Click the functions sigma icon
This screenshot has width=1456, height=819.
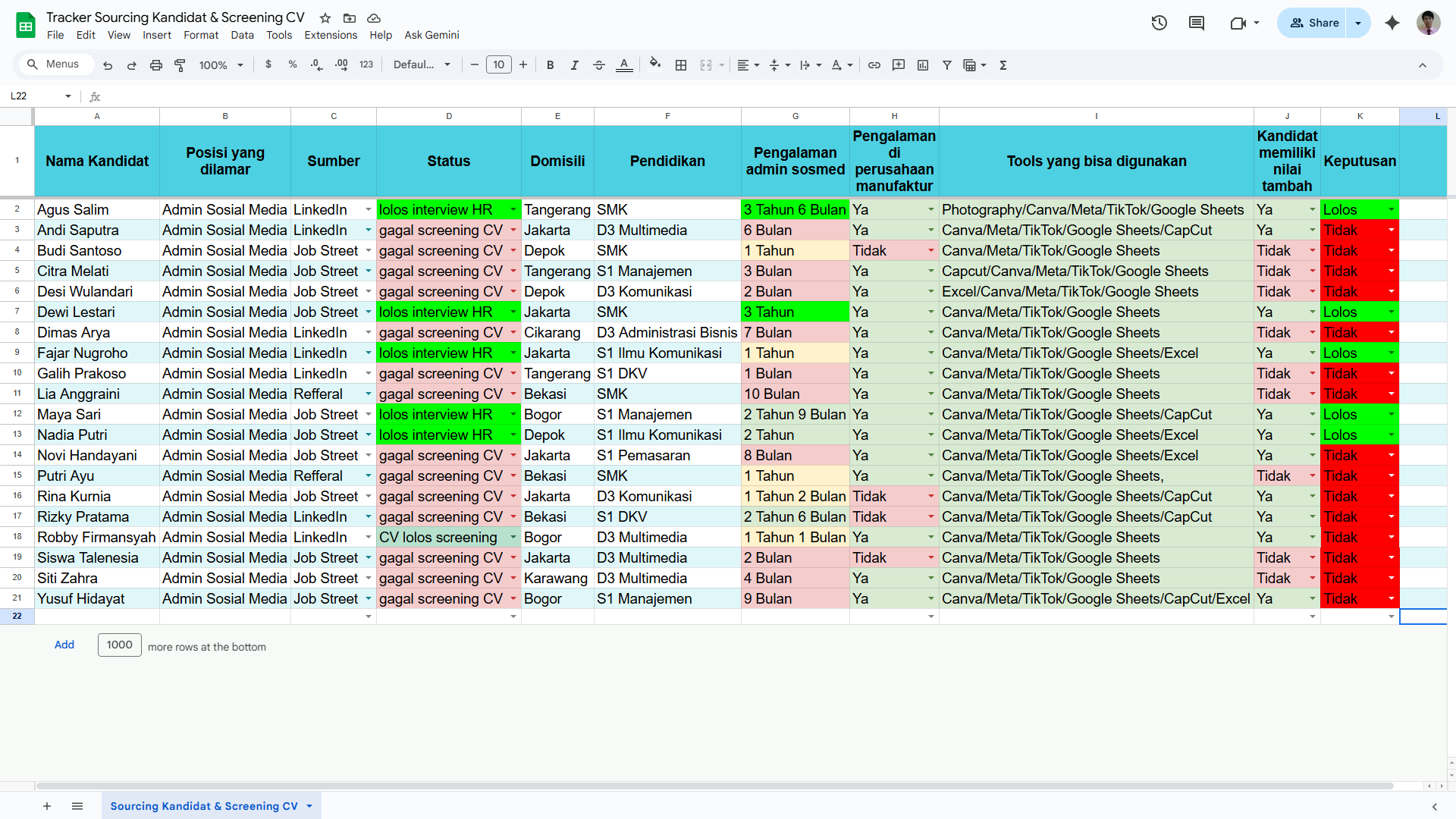[1003, 65]
